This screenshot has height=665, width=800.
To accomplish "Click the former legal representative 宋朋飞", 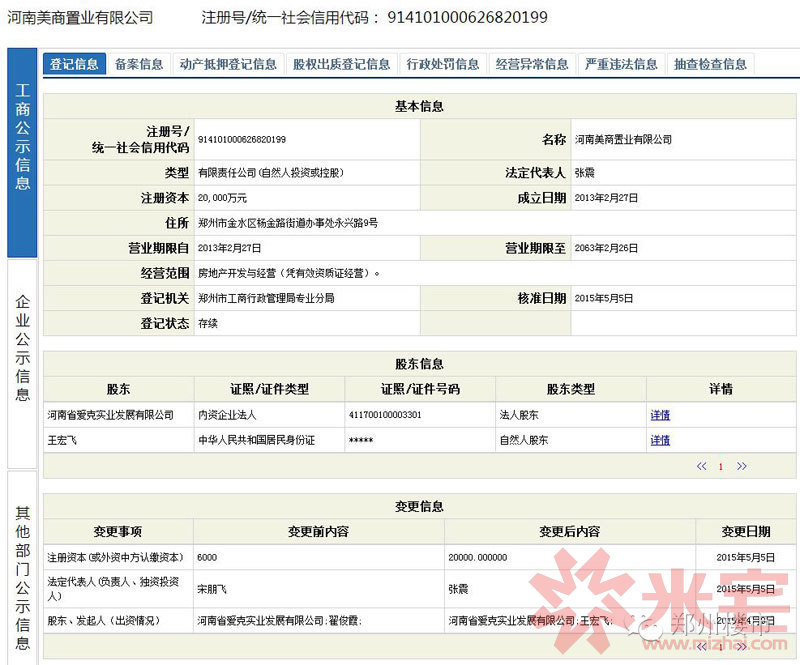I will point(212,589).
